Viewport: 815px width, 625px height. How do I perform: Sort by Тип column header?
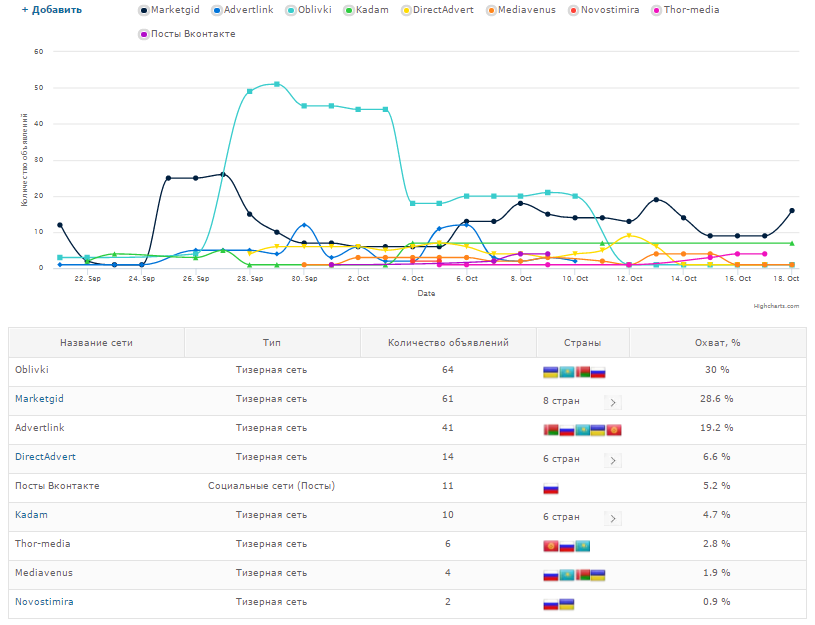(x=272, y=343)
